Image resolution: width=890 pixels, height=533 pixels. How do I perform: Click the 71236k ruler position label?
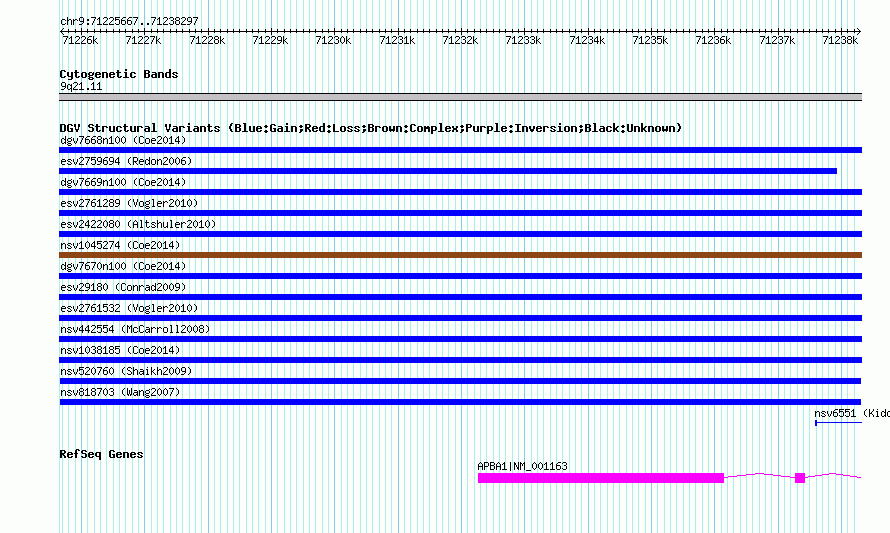[713, 40]
